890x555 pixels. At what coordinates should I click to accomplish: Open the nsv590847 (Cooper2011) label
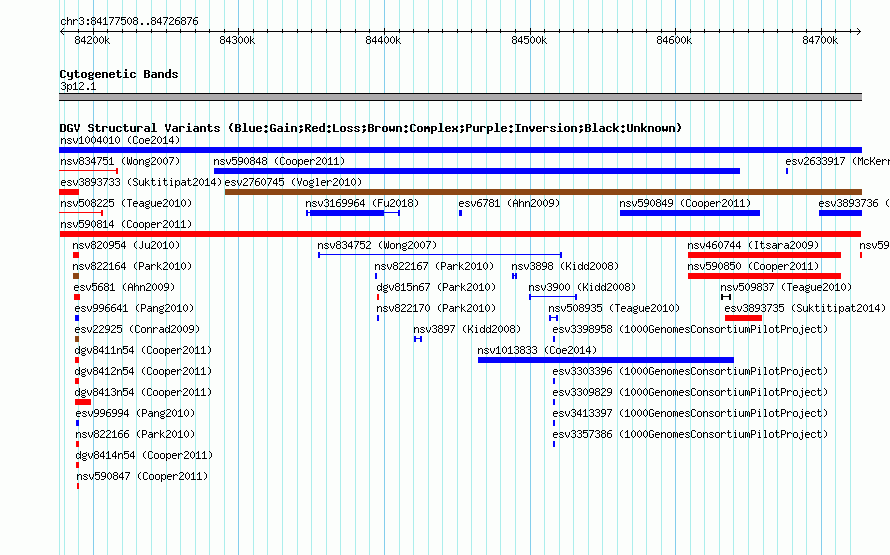(x=142, y=476)
